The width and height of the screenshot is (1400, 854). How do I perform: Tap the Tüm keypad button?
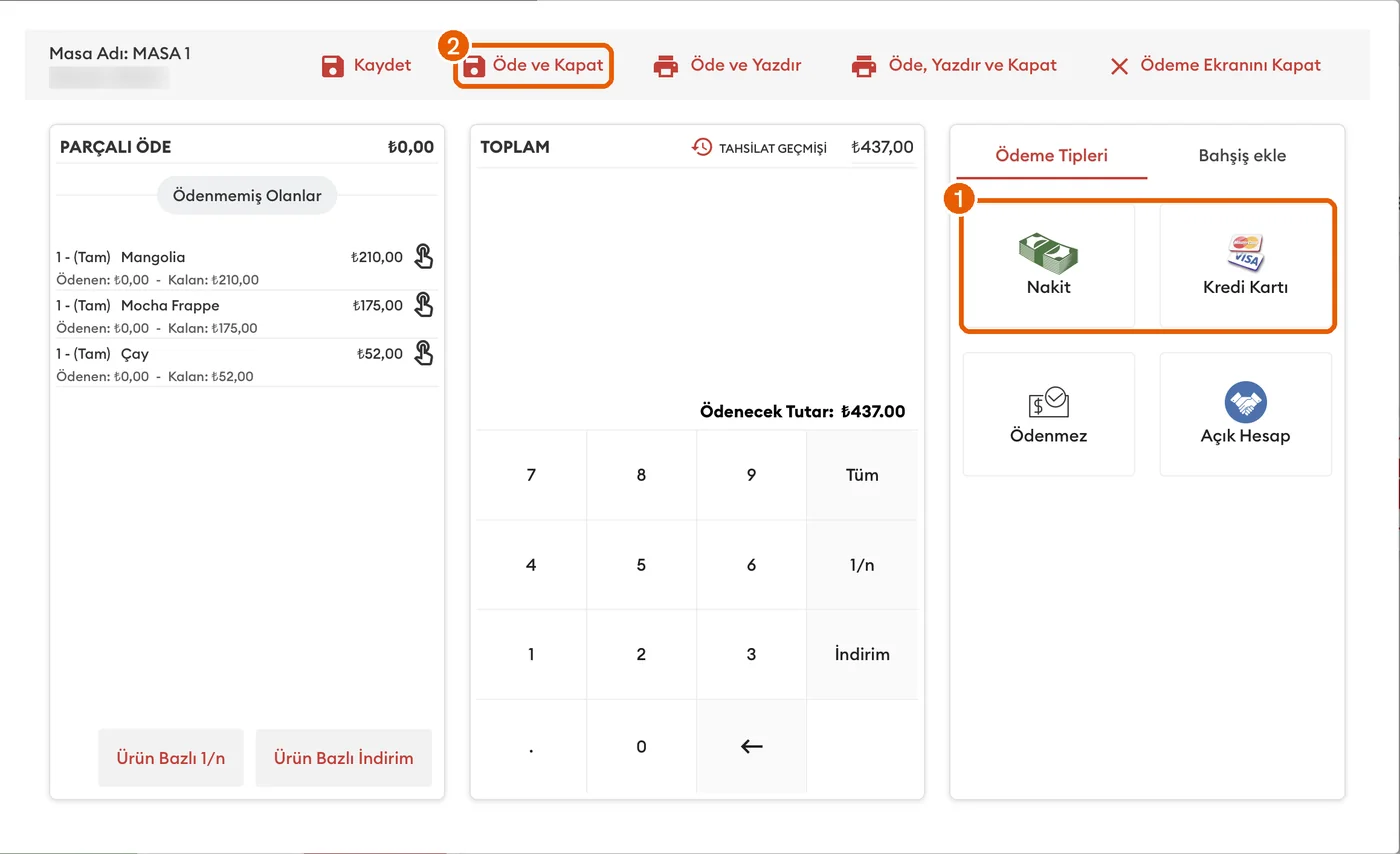pyautogui.click(x=862, y=475)
